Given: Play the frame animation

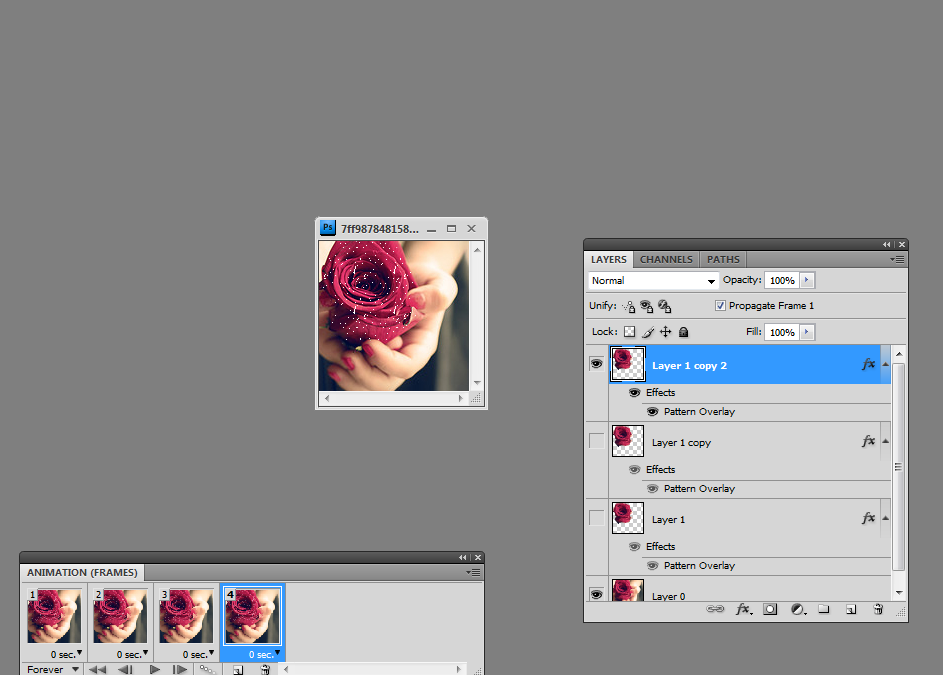Looking at the screenshot, I should (x=154, y=670).
